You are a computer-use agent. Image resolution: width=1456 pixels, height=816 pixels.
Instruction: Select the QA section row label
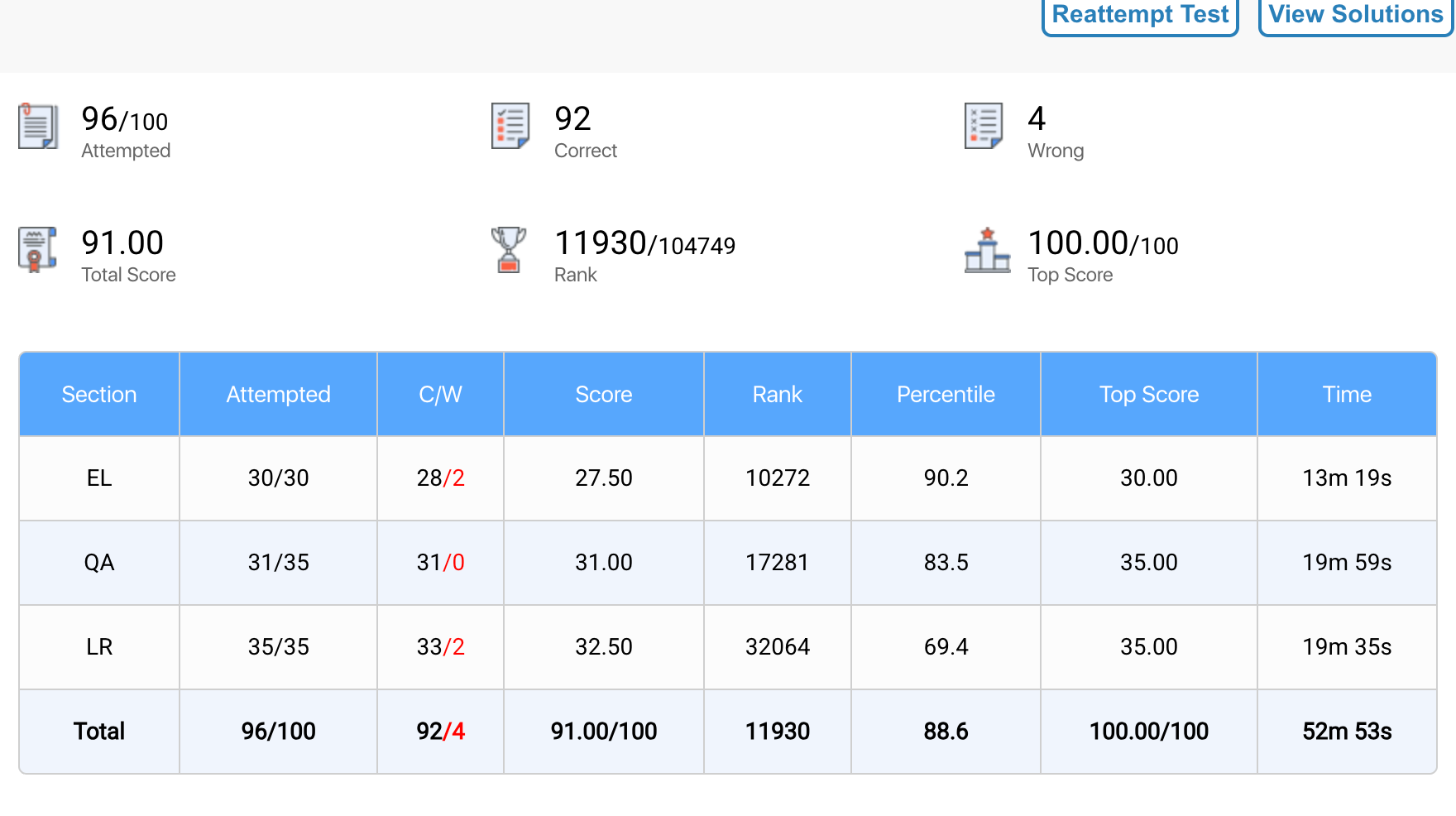click(99, 563)
